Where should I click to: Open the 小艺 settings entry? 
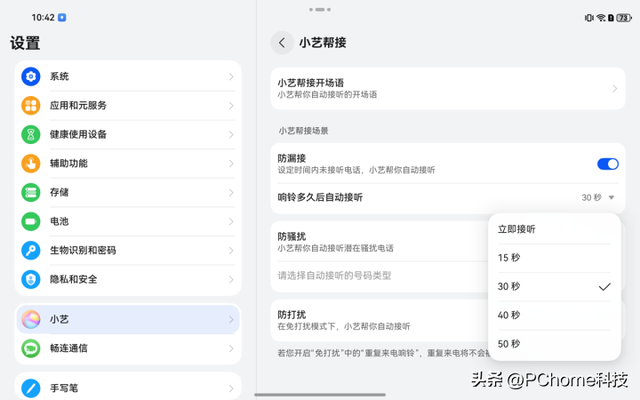[x=128, y=319]
